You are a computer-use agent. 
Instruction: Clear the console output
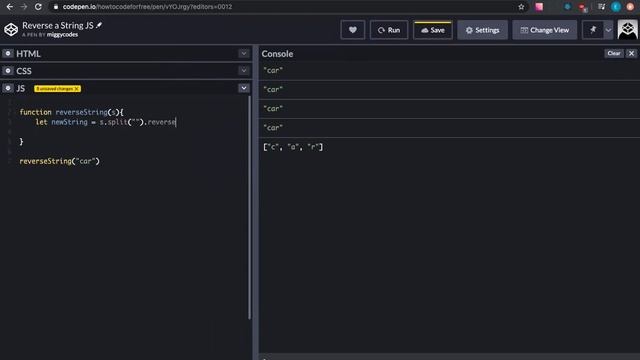click(613, 53)
